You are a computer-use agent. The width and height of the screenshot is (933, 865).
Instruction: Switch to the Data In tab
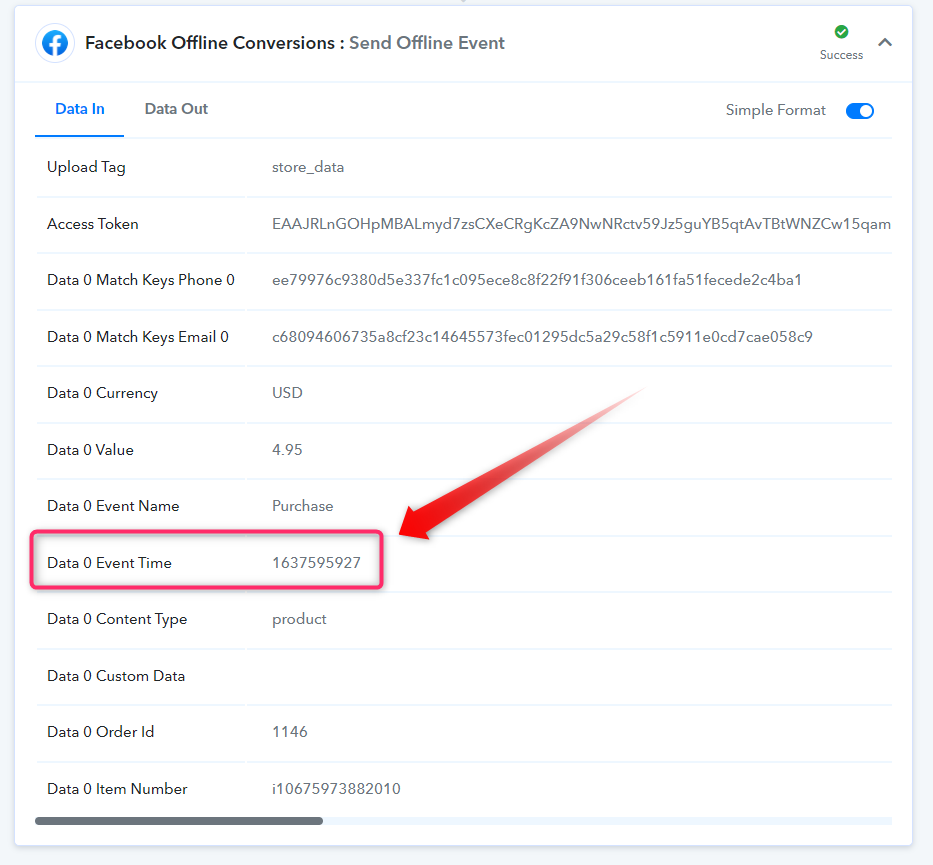[80, 109]
